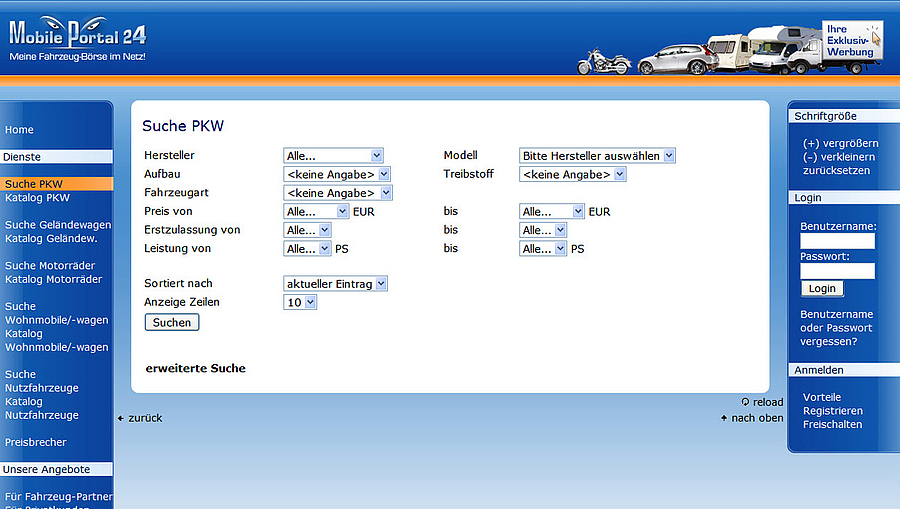Image resolution: width=900 pixels, height=509 pixels.
Task: Click the Login button
Action: coord(822,288)
